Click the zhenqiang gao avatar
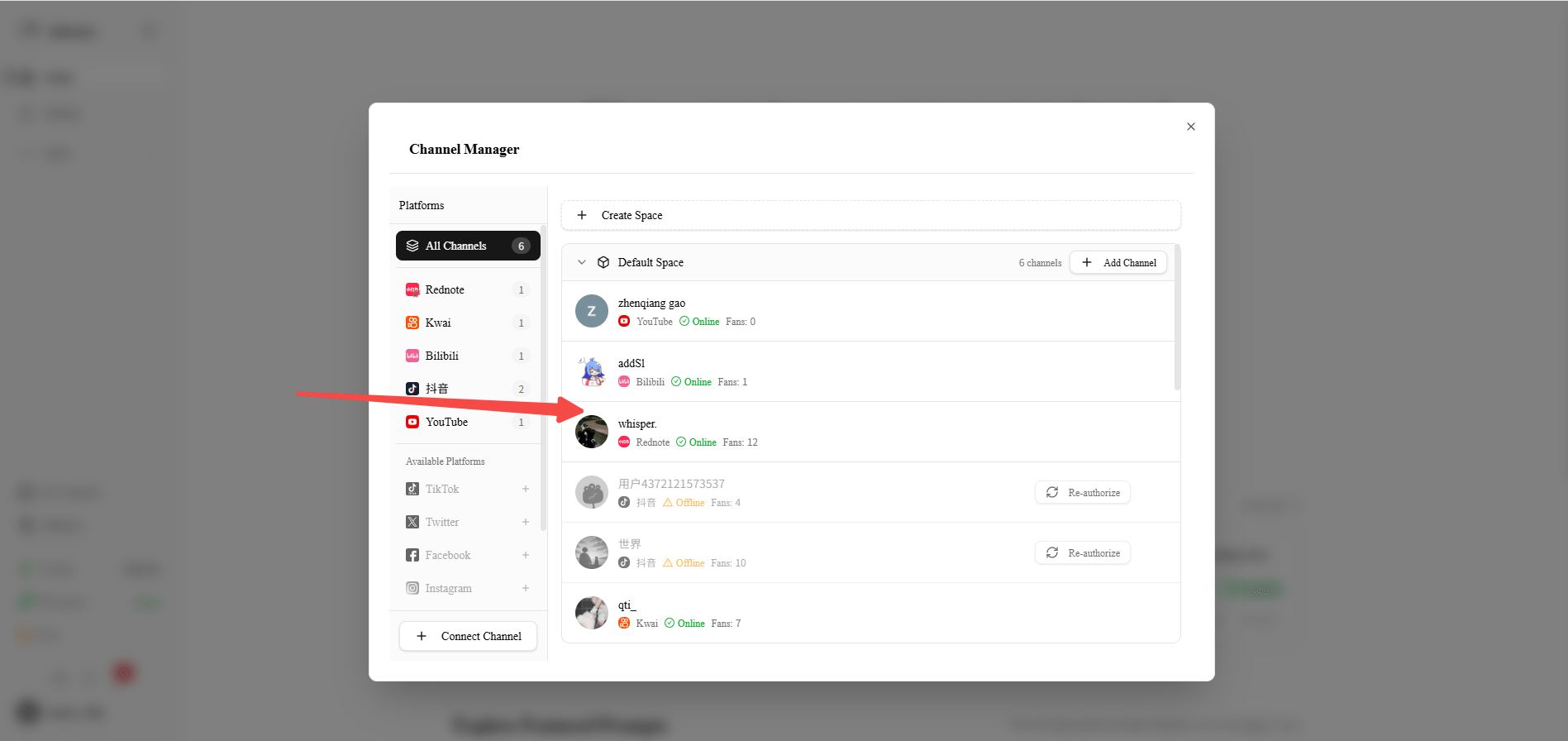 pyautogui.click(x=591, y=311)
